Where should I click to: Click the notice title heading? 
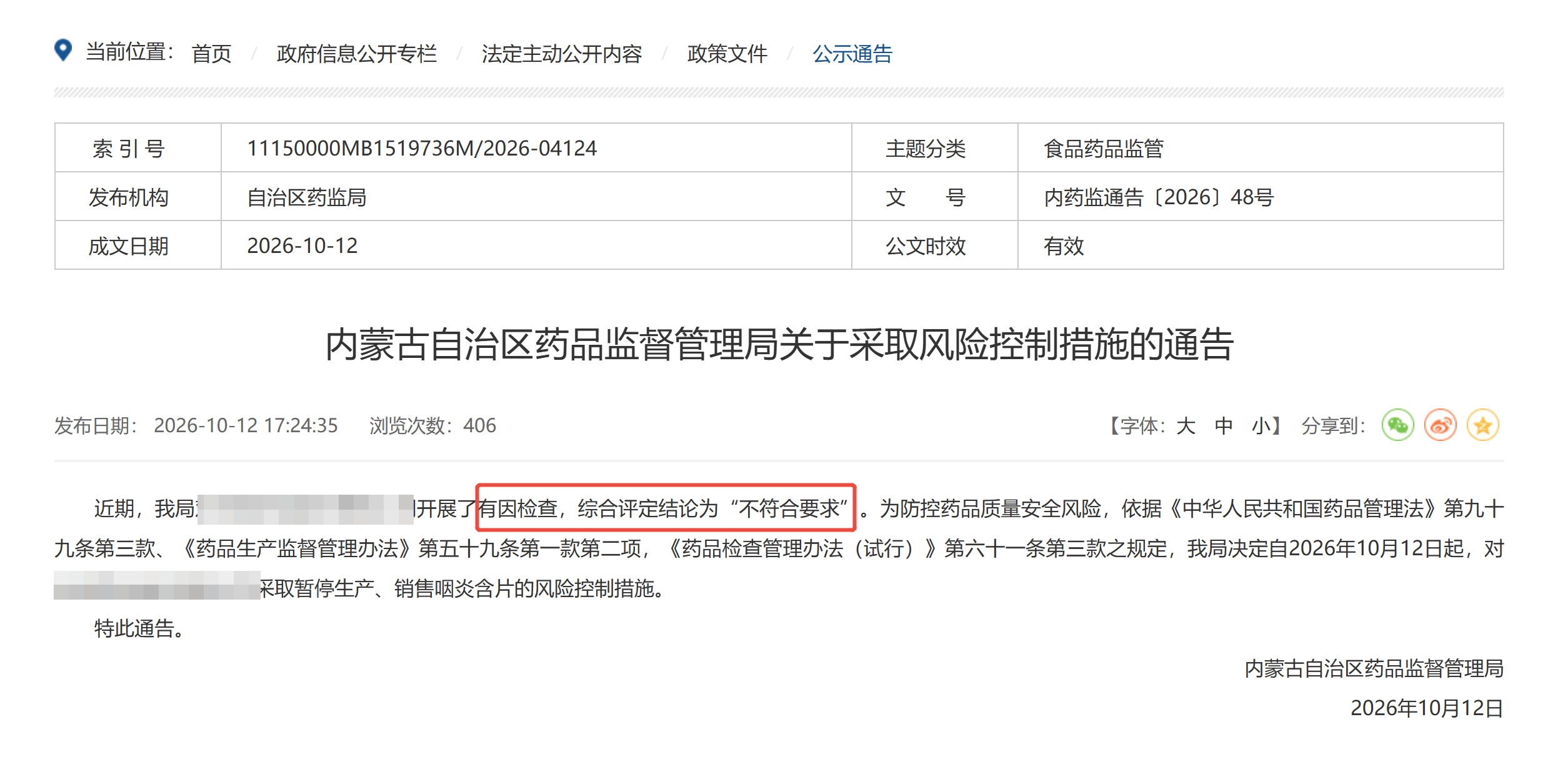[x=779, y=344]
